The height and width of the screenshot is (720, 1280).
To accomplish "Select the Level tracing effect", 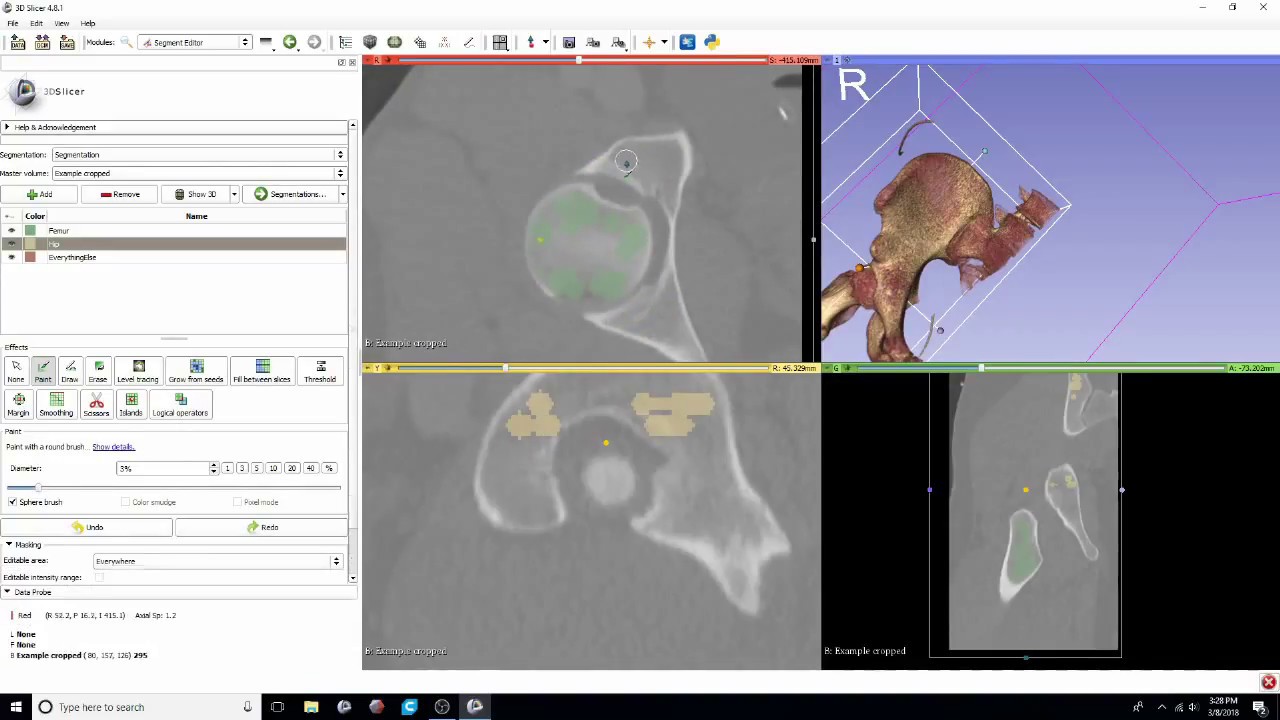I will click(x=138, y=372).
